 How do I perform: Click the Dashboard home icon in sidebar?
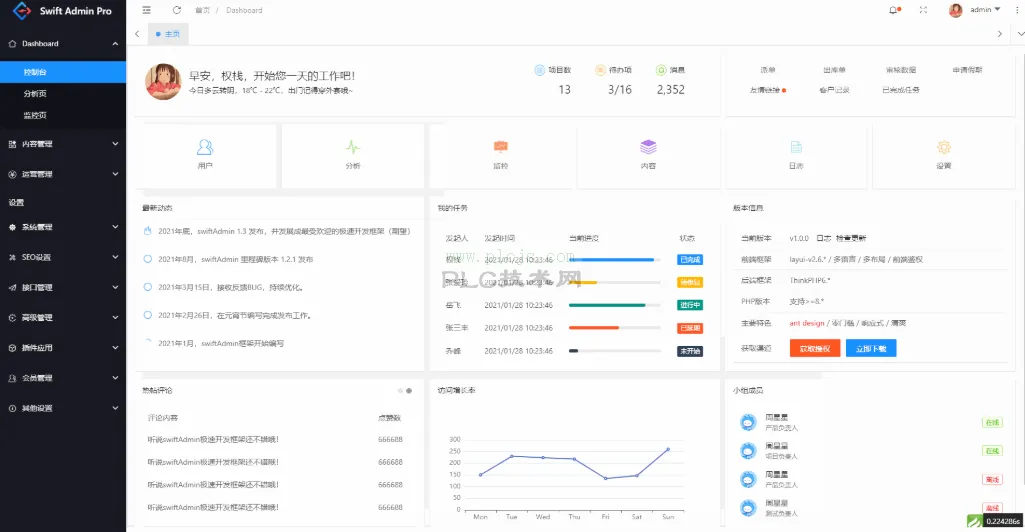pos(12,44)
